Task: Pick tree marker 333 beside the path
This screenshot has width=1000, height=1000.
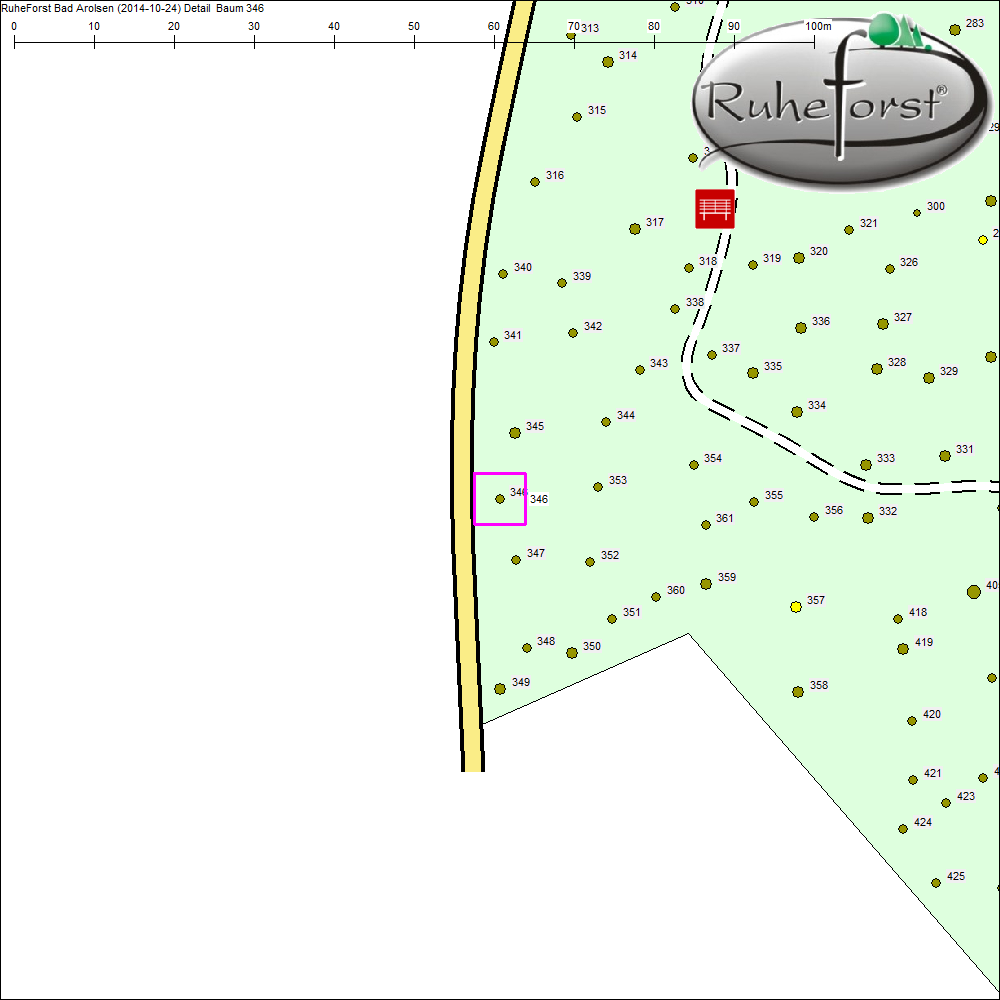Action: tap(866, 465)
